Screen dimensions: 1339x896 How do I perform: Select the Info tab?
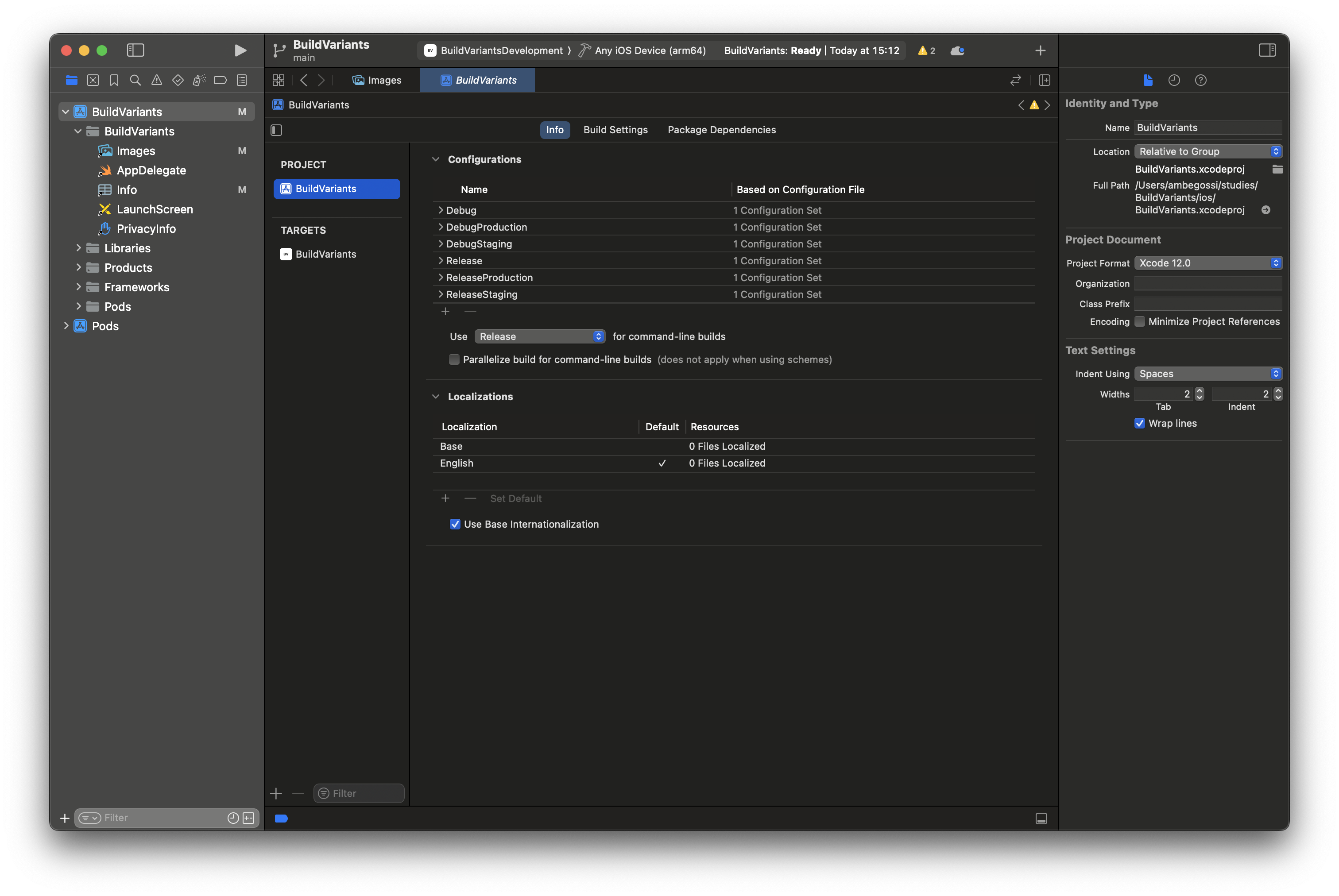(x=554, y=130)
